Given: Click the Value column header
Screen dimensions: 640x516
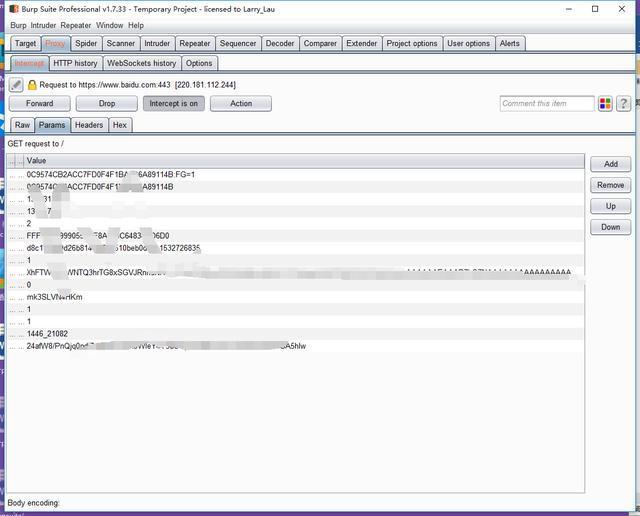Looking at the screenshot, I should [304, 161].
